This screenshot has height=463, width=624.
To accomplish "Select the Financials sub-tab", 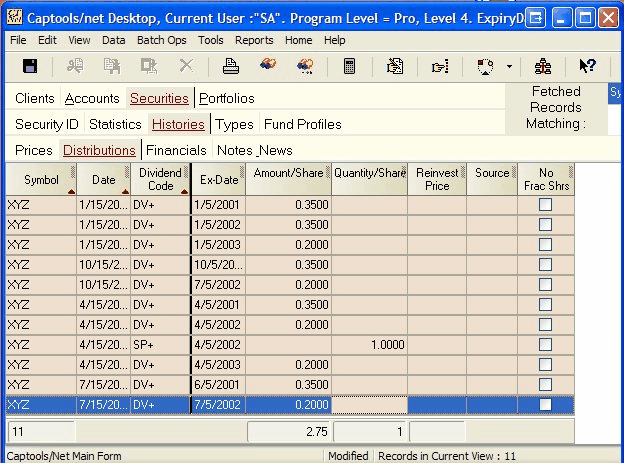I will (x=177, y=150).
